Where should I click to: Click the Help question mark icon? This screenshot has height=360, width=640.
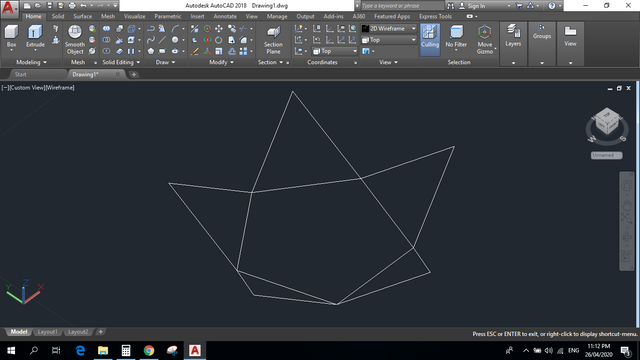point(552,6)
